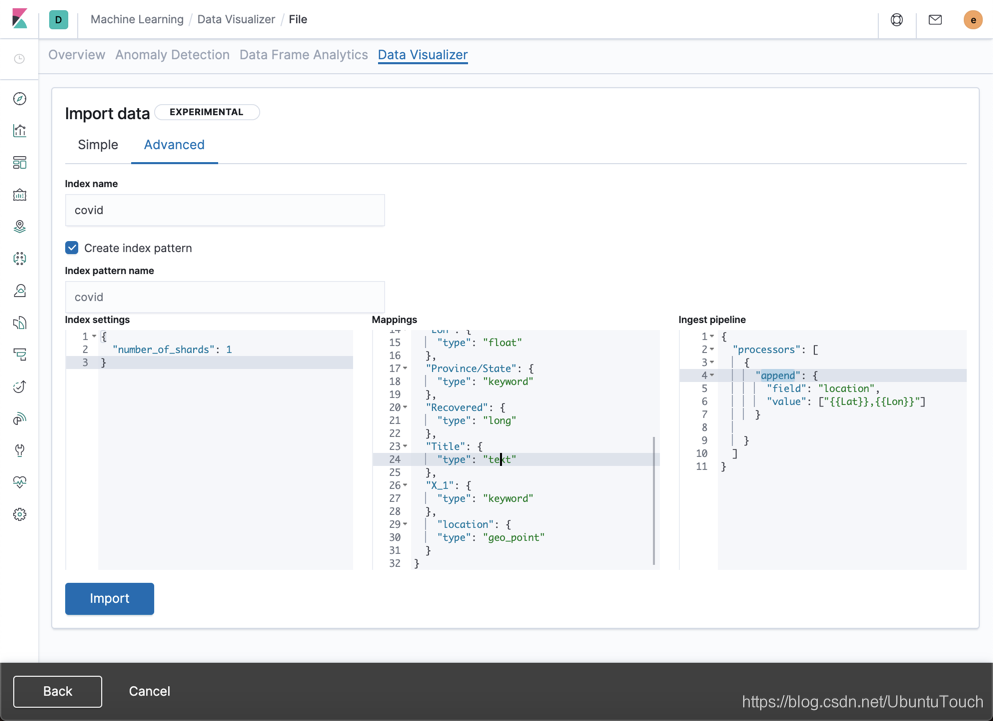Click the Cancel button

(149, 691)
